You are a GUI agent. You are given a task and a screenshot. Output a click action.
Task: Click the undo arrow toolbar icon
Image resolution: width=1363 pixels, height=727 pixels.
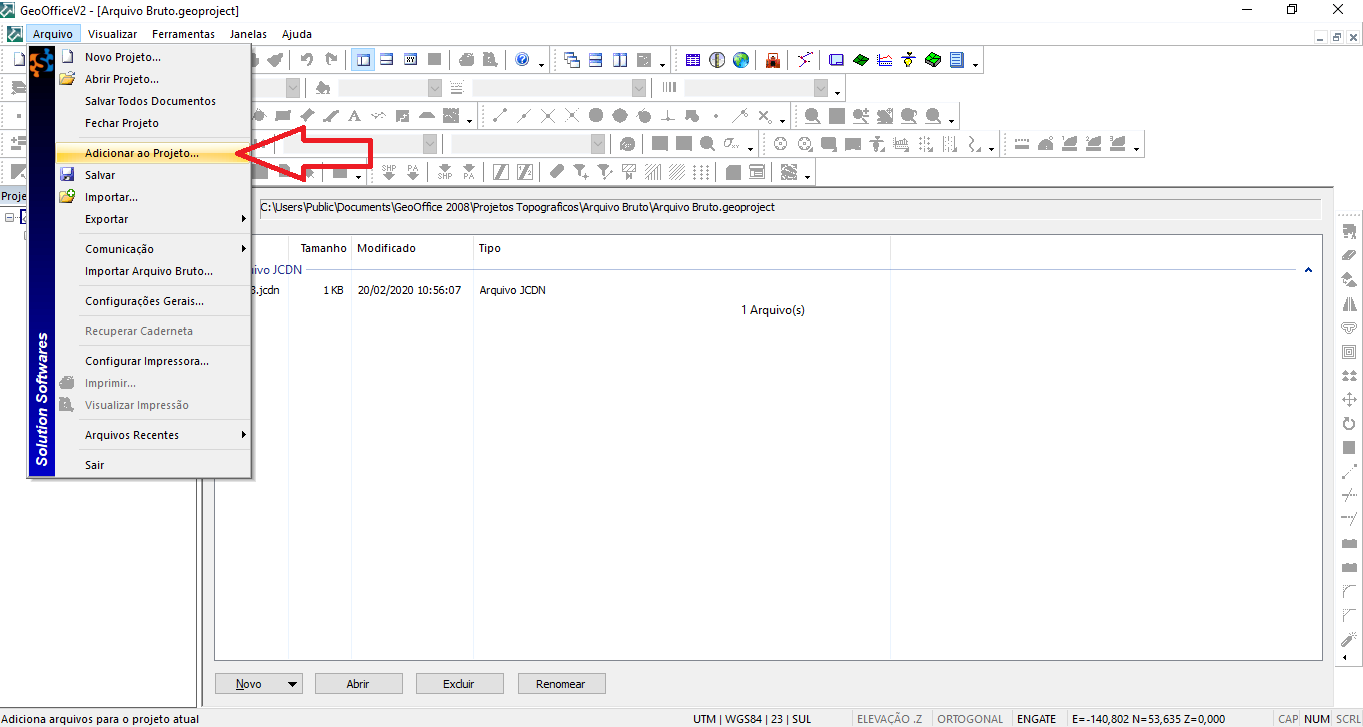coord(307,60)
